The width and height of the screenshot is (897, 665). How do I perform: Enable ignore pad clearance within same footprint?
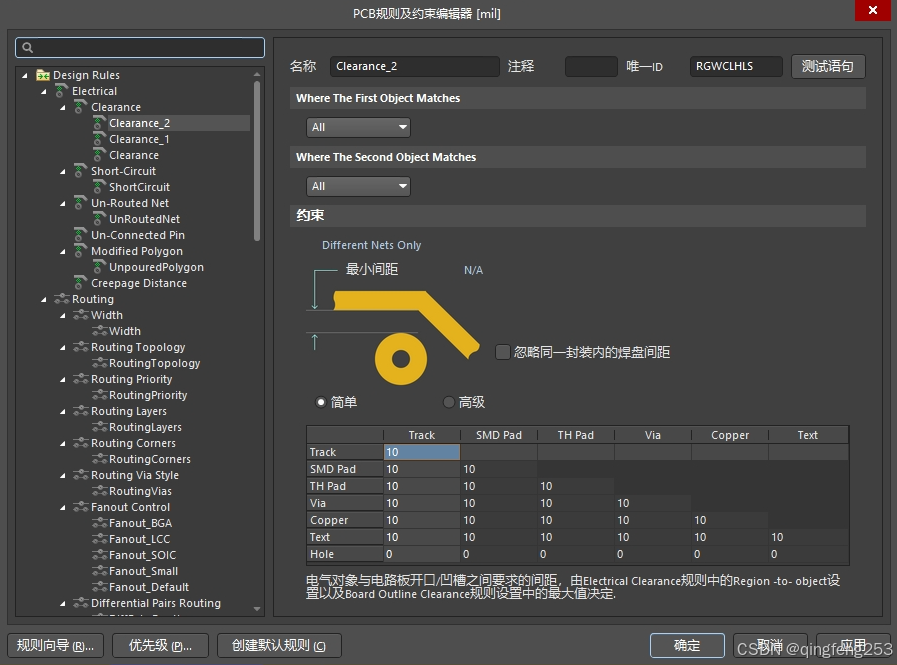(x=502, y=352)
